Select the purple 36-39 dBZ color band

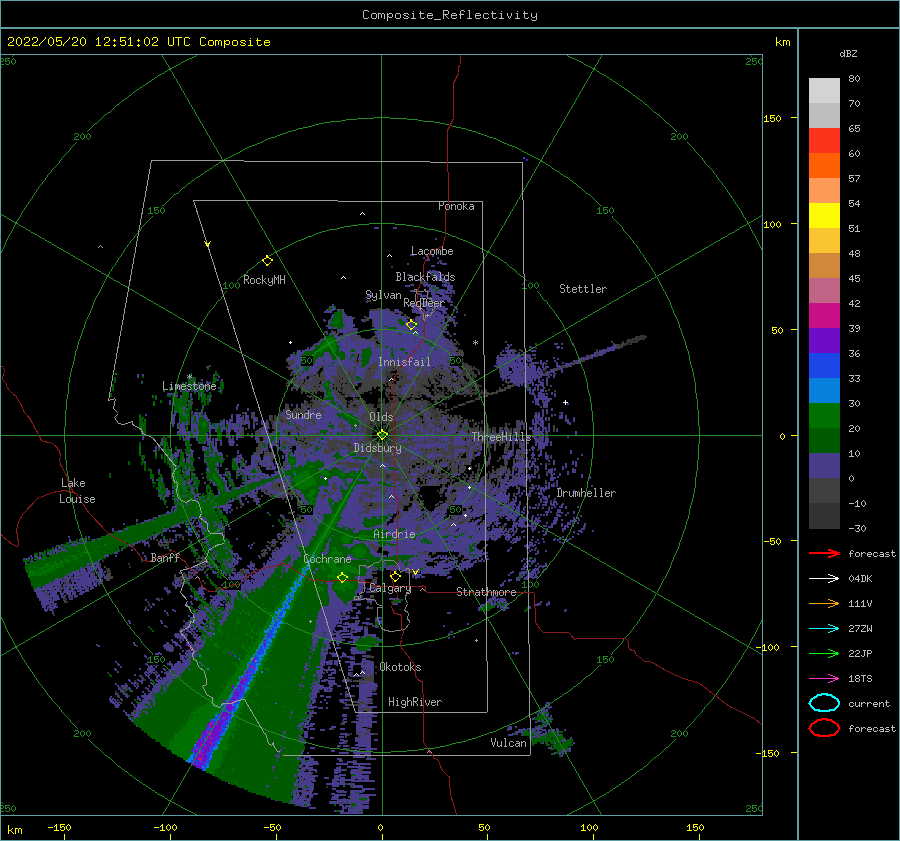[x=824, y=341]
